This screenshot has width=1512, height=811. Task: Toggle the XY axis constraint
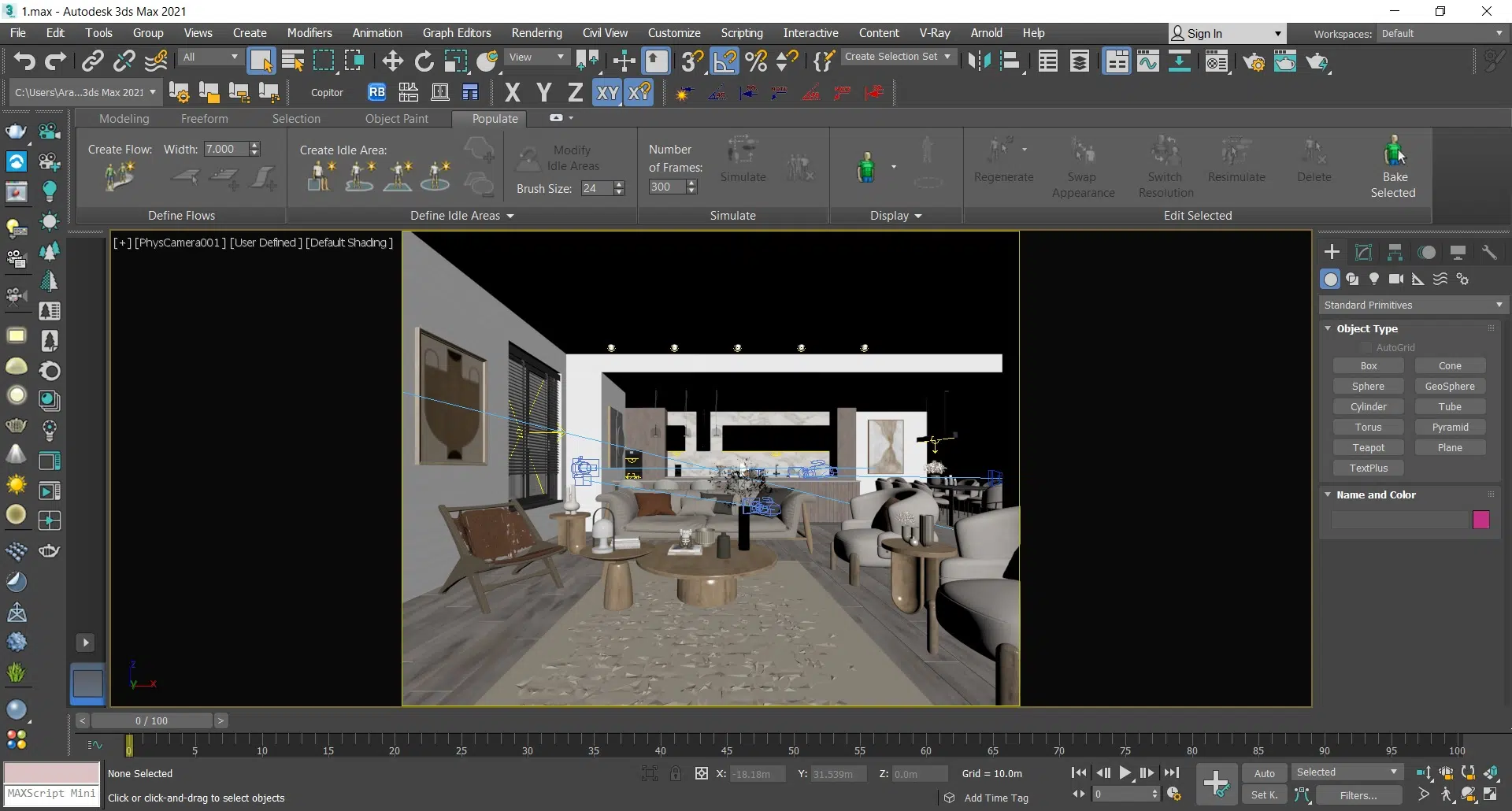click(607, 93)
